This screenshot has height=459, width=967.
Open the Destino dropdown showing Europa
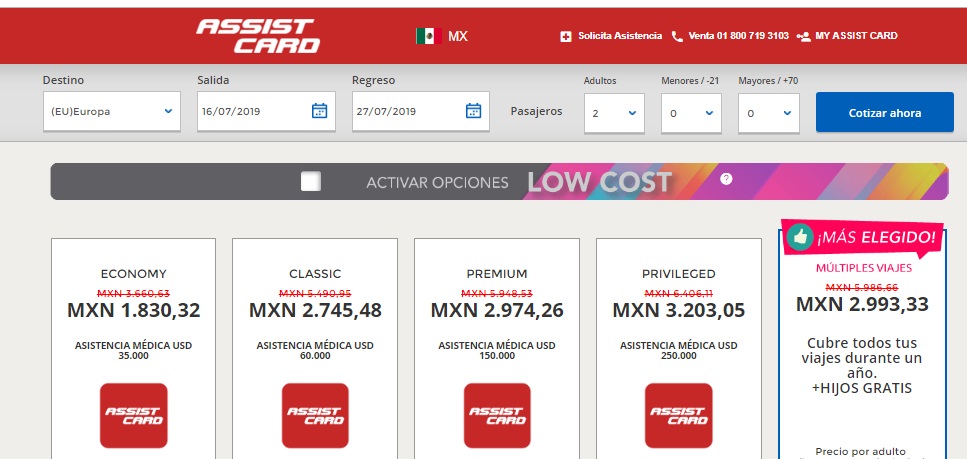112,112
